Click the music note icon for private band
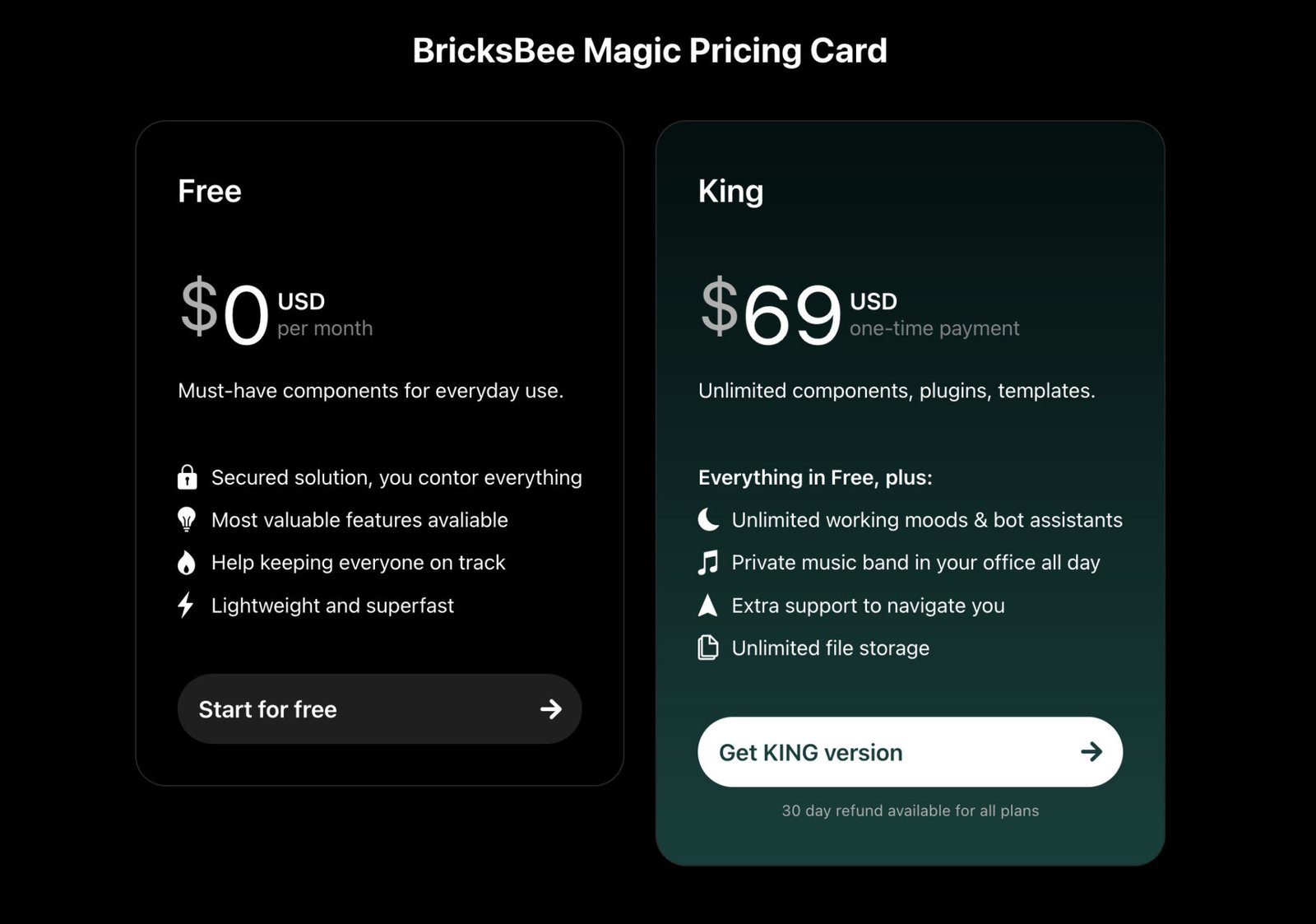1316x924 pixels. (x=707, y=562)
